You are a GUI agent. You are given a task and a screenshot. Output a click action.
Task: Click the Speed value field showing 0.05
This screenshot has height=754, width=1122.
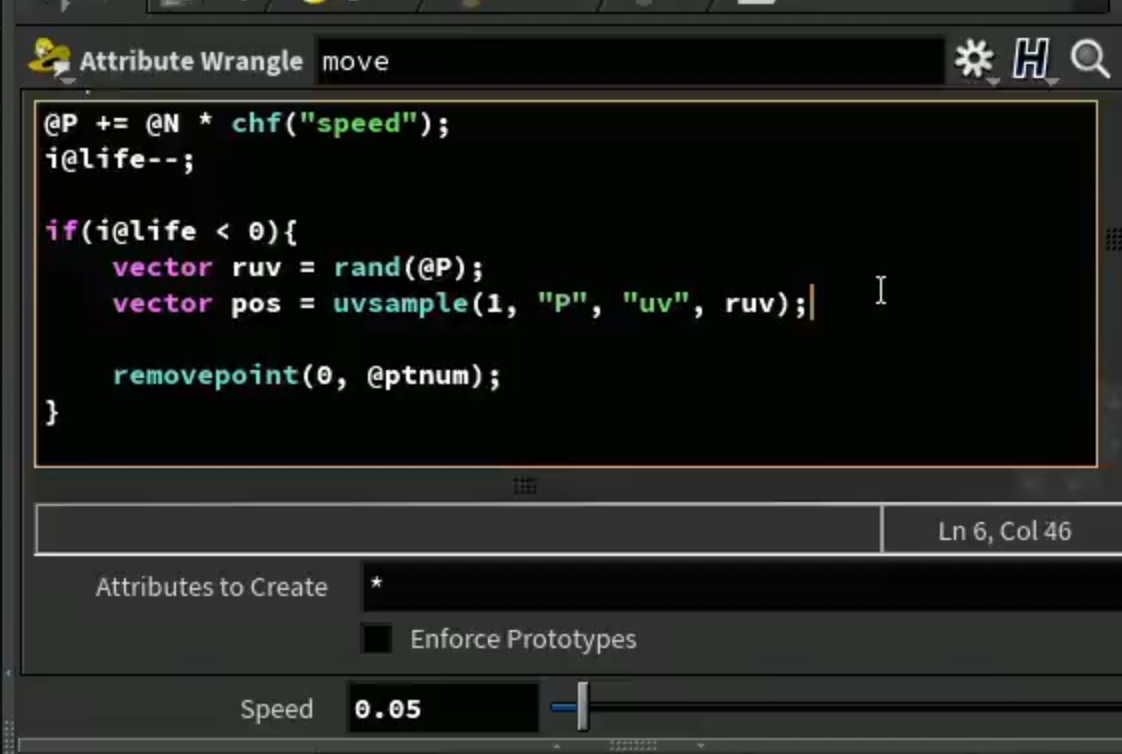point(442,708)
